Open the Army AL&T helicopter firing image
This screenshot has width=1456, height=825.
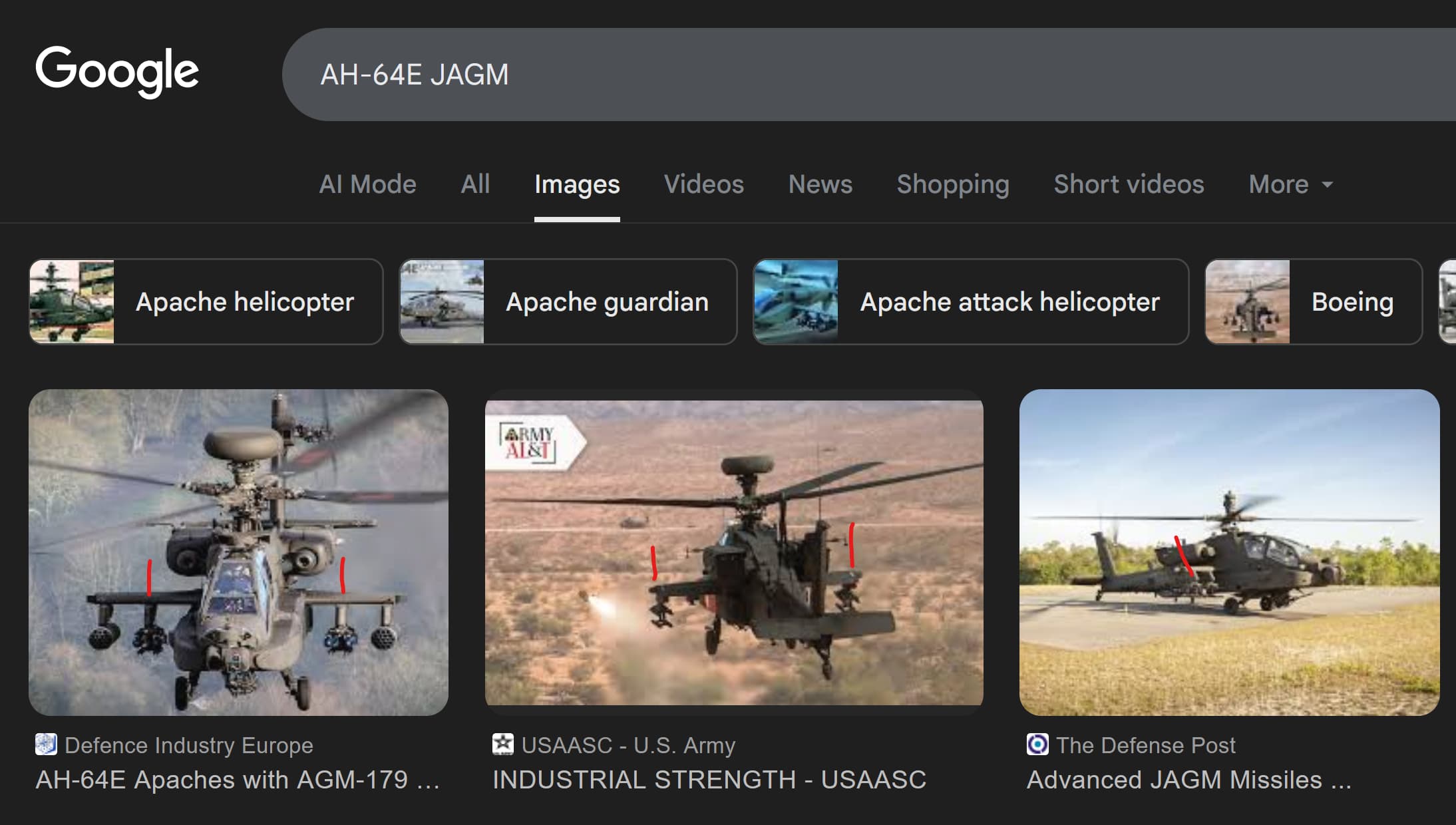[734, 552]
